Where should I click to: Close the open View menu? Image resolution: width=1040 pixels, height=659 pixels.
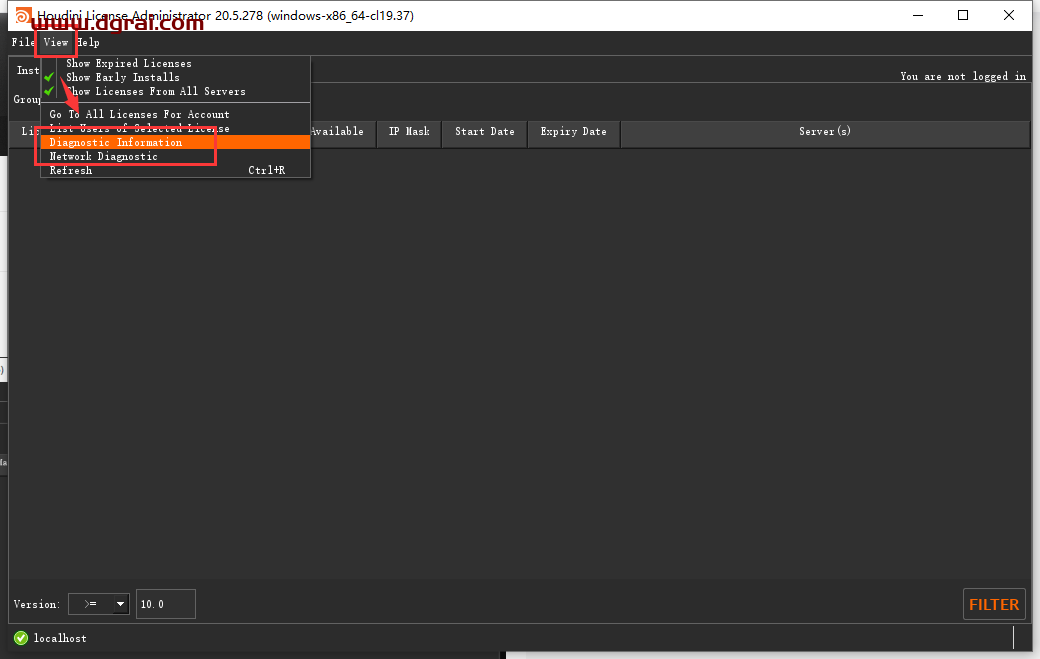(x=56, y=42)
